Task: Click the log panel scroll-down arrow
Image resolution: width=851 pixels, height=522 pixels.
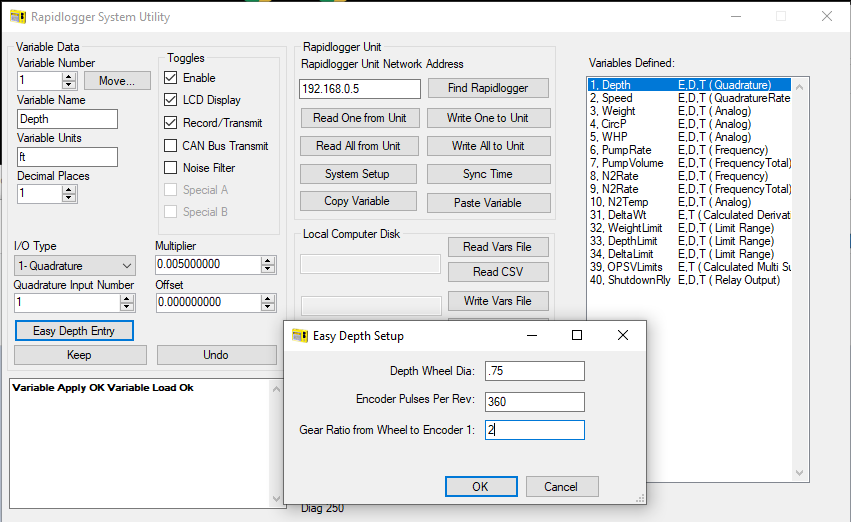Action: coord(276,499)
